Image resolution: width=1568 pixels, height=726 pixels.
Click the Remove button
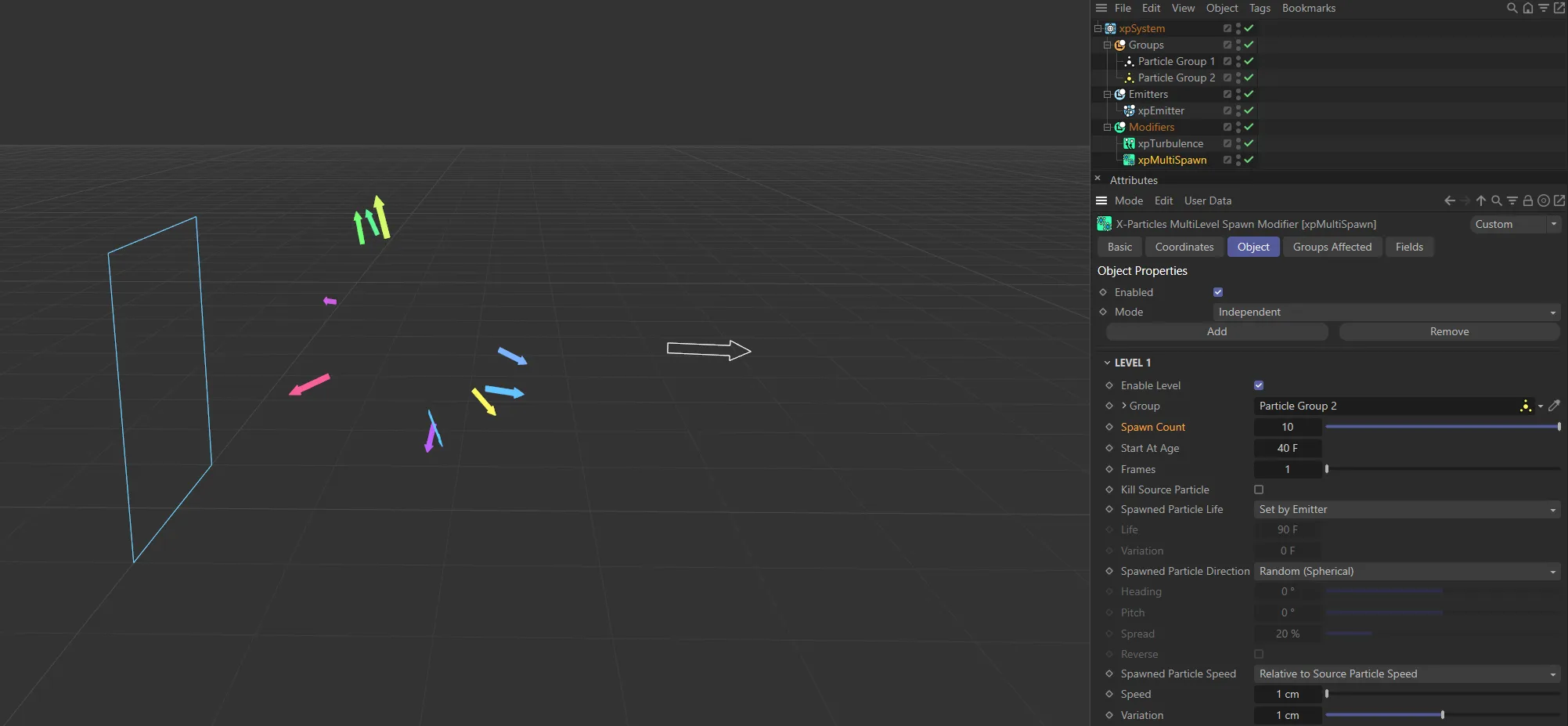(1449, 331)
